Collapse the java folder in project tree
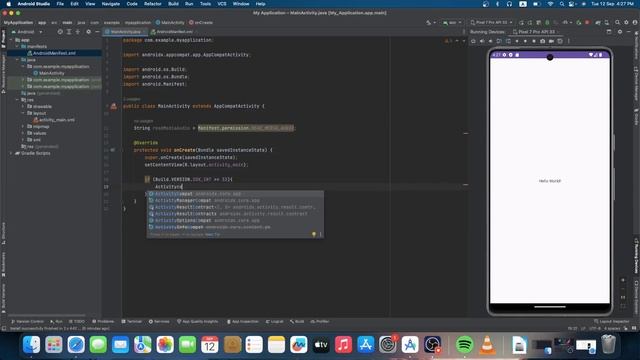Image resolution: width=640 pixels, height=360 pixels. 18,60
